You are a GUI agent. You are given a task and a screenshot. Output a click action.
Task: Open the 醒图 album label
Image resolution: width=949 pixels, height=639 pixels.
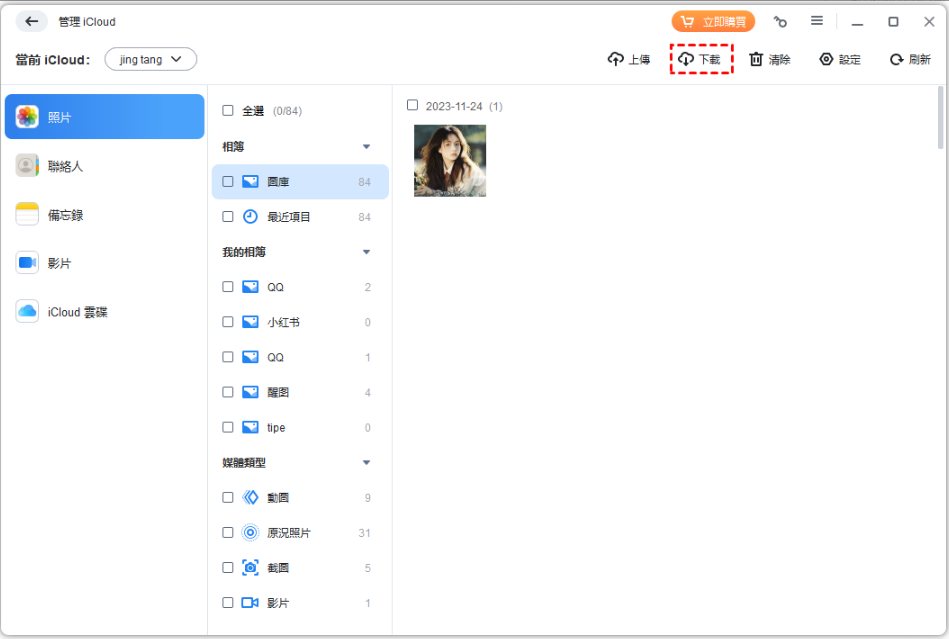click(x=278, y=392)
